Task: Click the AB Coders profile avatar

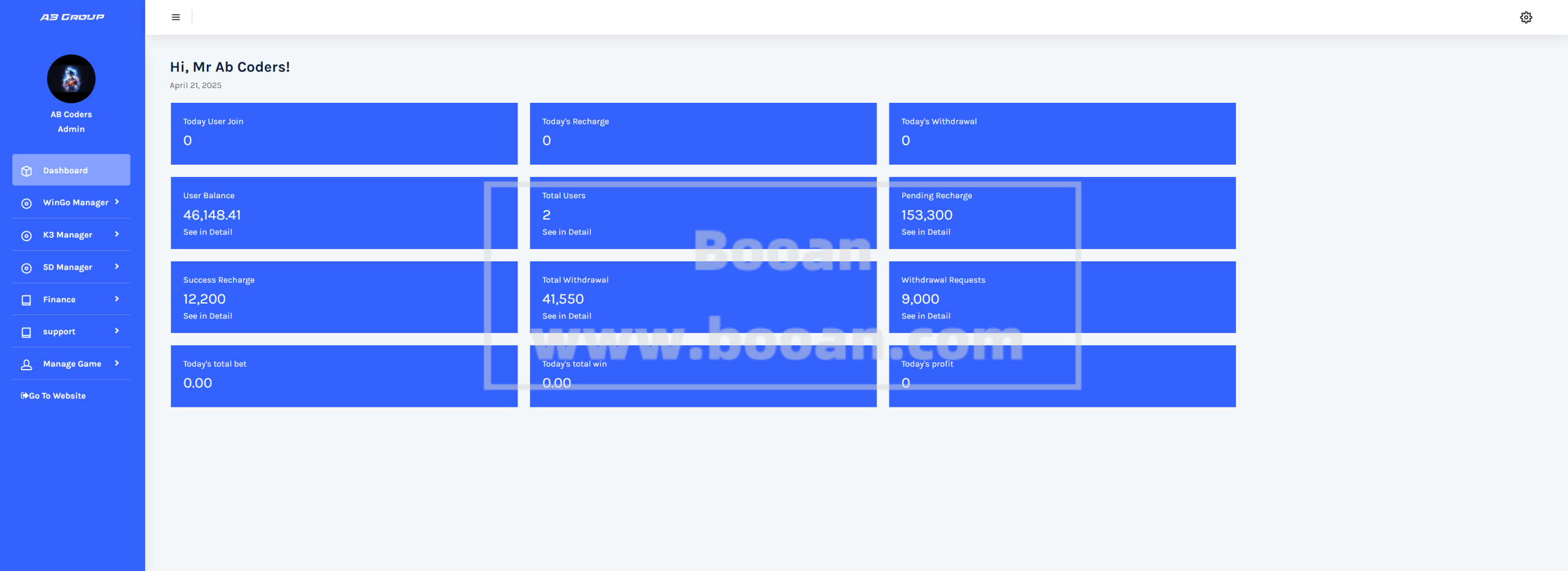Action: [71, 79]
